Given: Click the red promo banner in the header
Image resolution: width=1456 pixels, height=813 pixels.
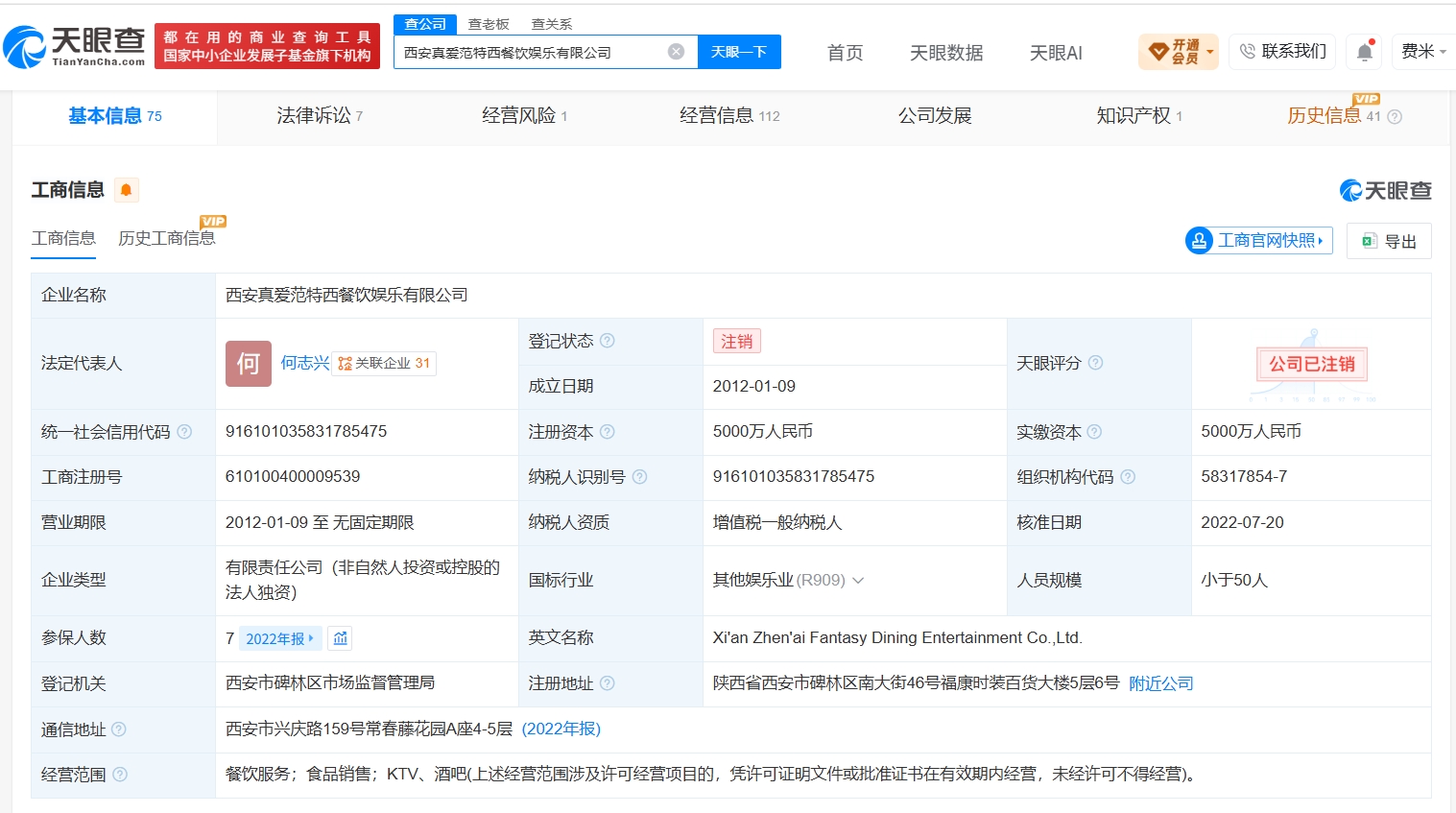Looking at the screenshot, I should (x=267, y=46).
